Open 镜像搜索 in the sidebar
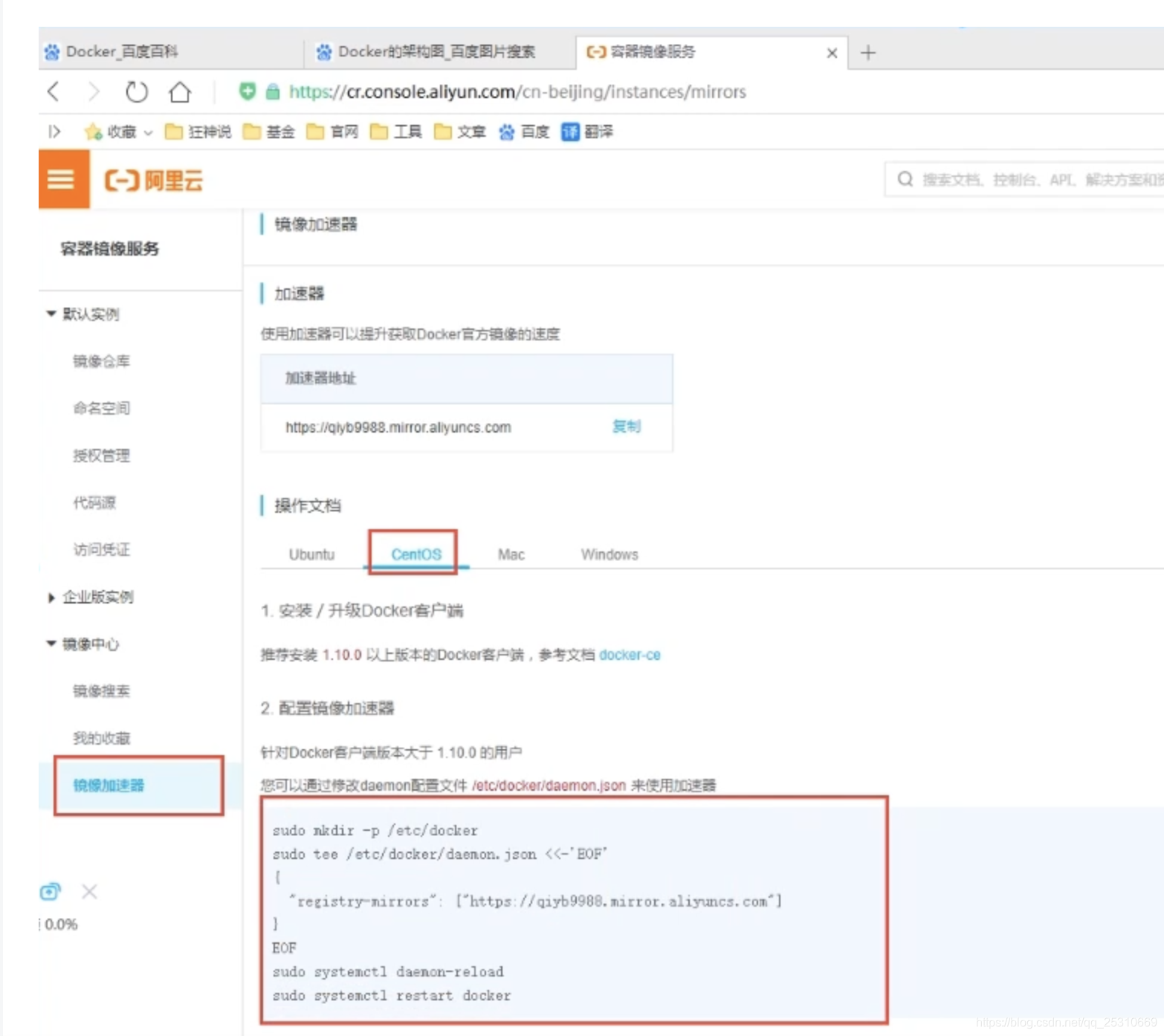 (x=101, y=691)
